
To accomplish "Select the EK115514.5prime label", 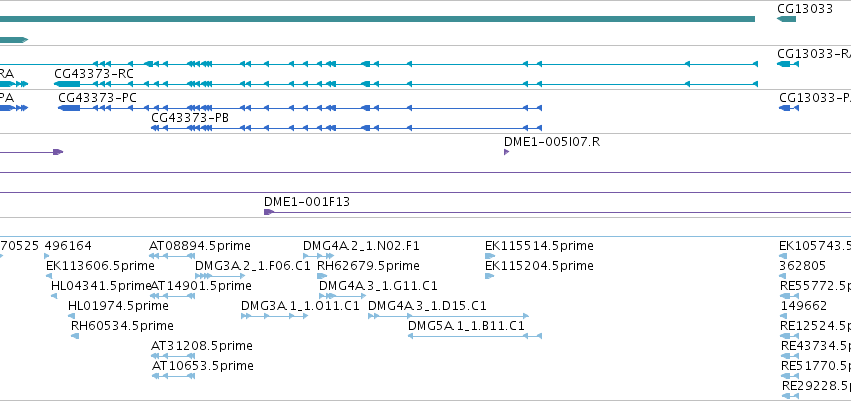I will tap(539, 246).
